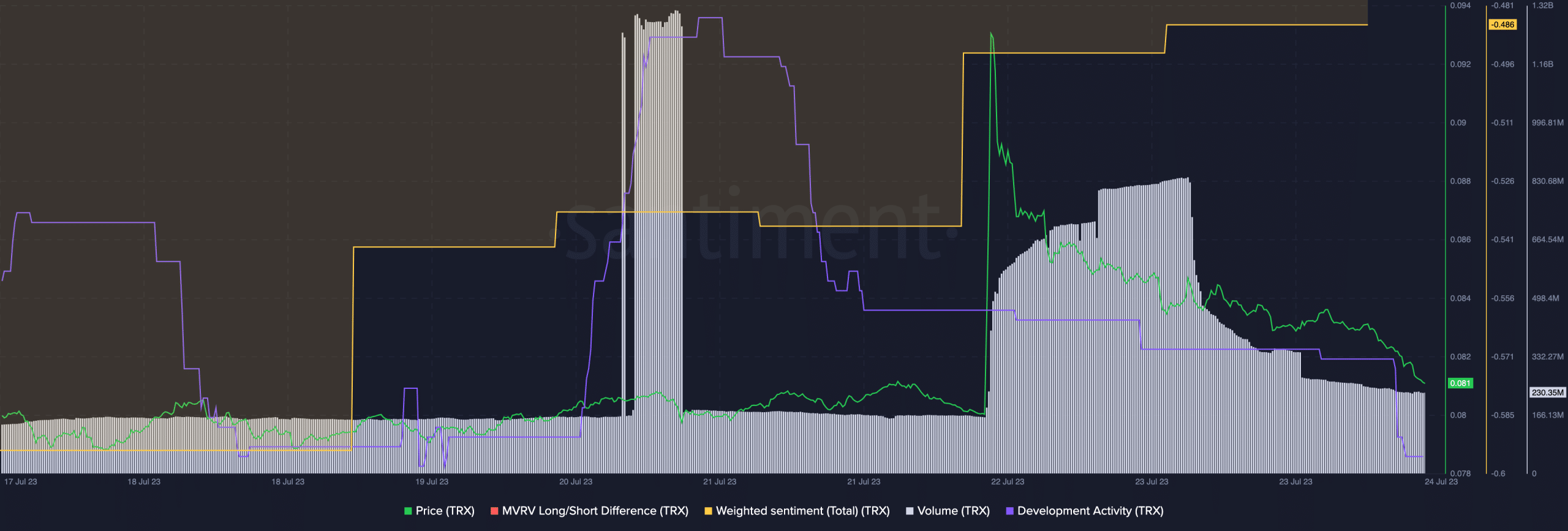
Task: Click the 0.082 price axis value
Action: [x=1460, y=356]
